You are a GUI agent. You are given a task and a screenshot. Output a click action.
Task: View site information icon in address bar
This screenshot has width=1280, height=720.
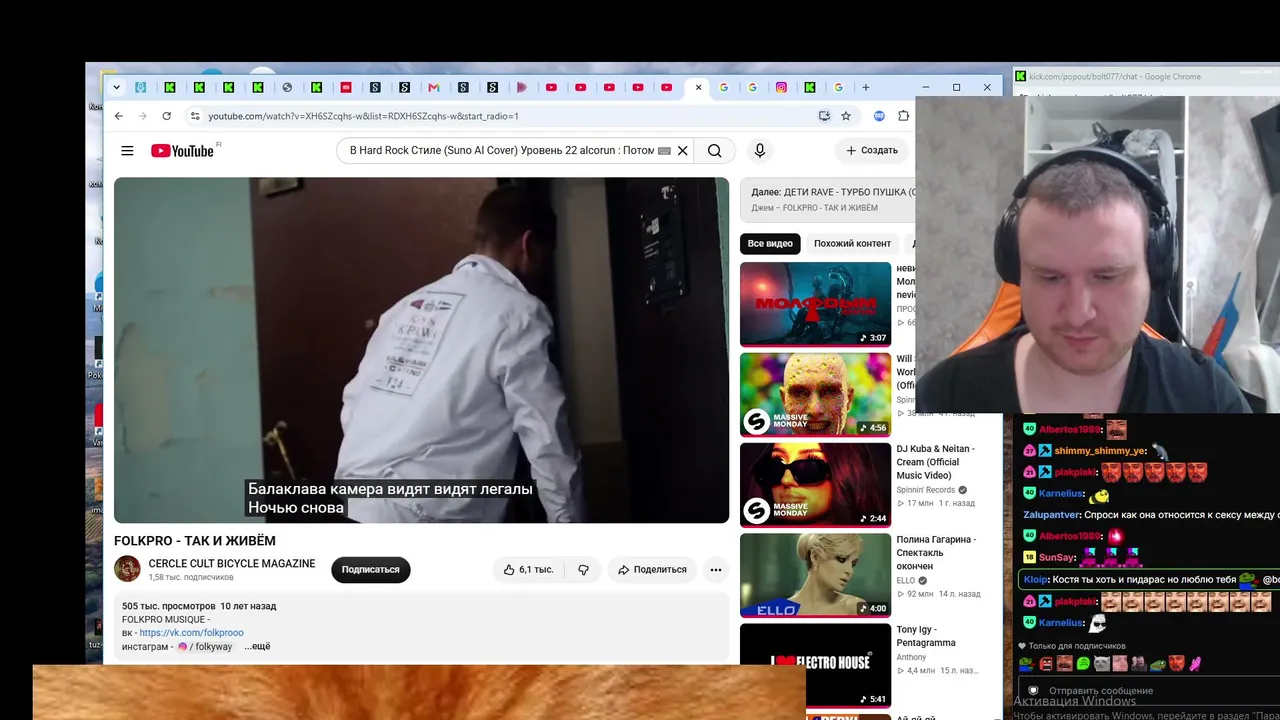pyautogui.click(x=195, y=116)
